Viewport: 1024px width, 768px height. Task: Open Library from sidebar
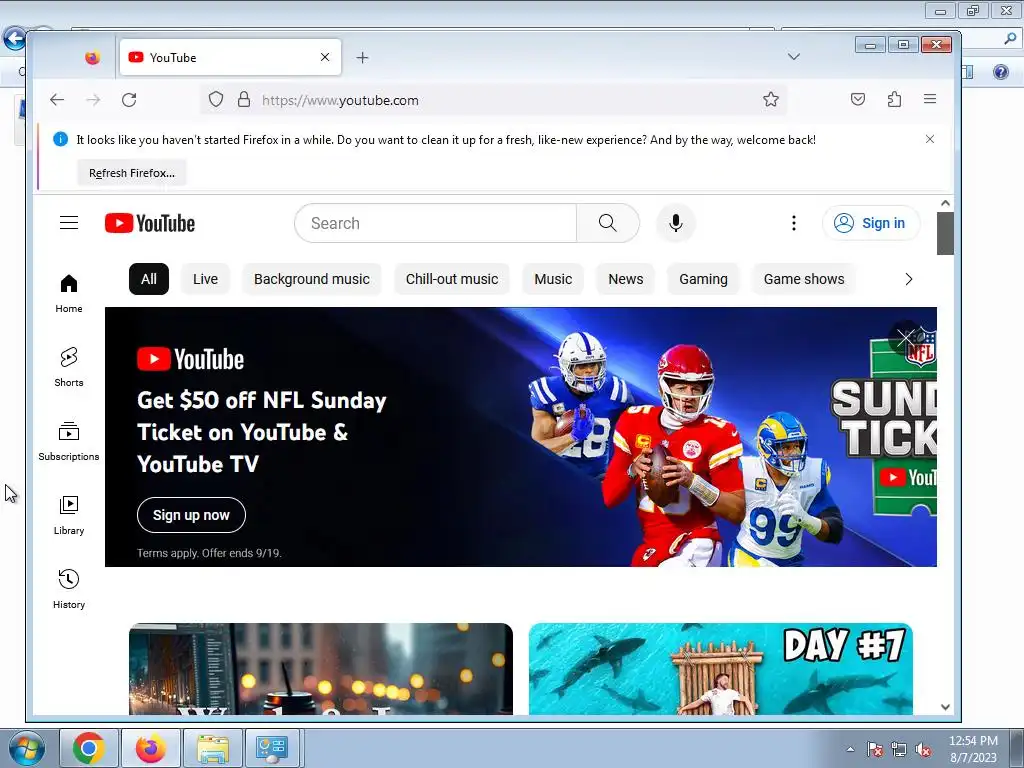click(x=69, y=515)
